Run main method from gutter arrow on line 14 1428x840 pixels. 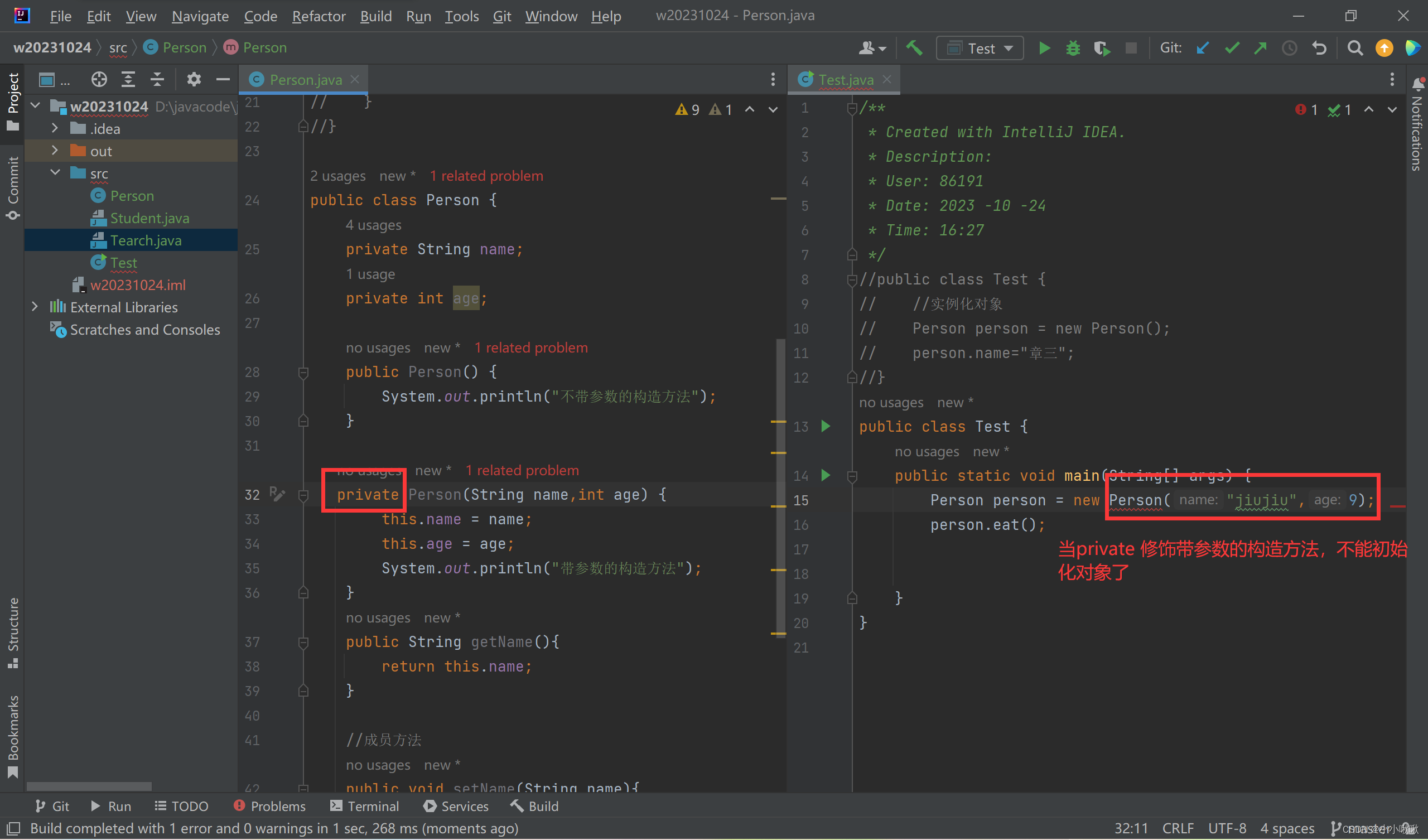click(826, 476)
